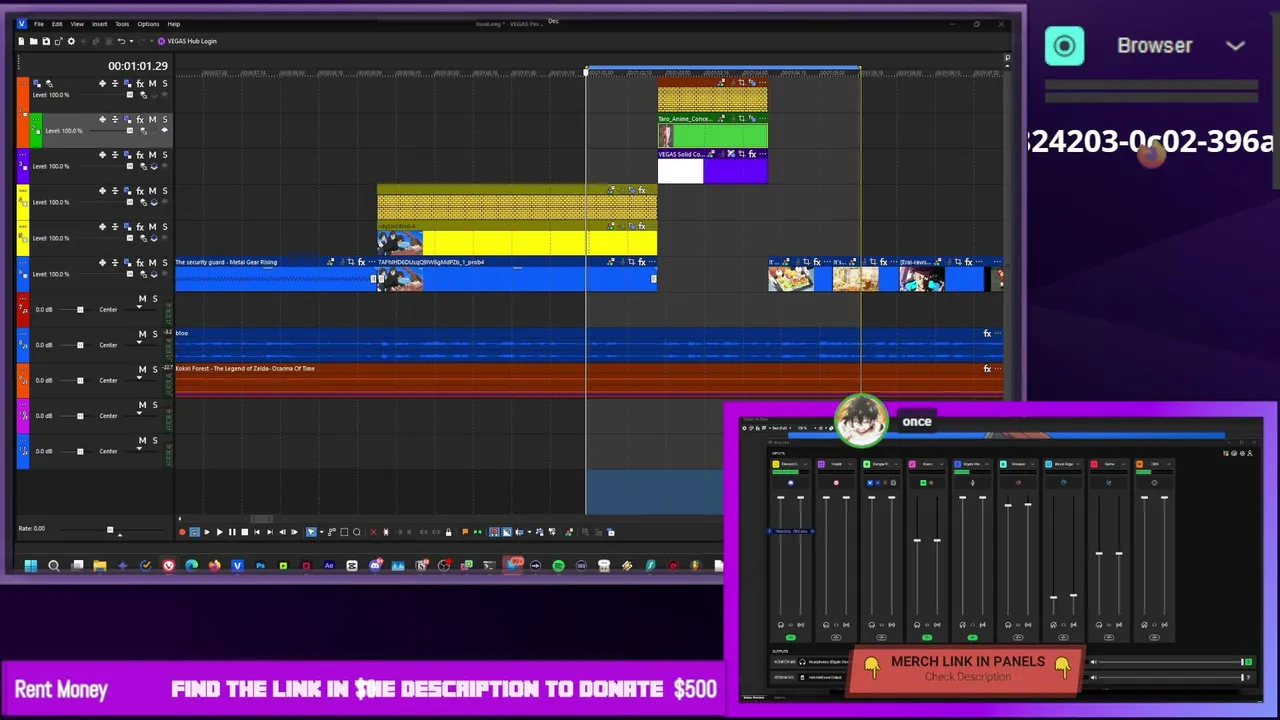Image resolution: width=1280 pixels, height=720 pixels.
Task: Open the File menu
Action: [x=39, y=24]
